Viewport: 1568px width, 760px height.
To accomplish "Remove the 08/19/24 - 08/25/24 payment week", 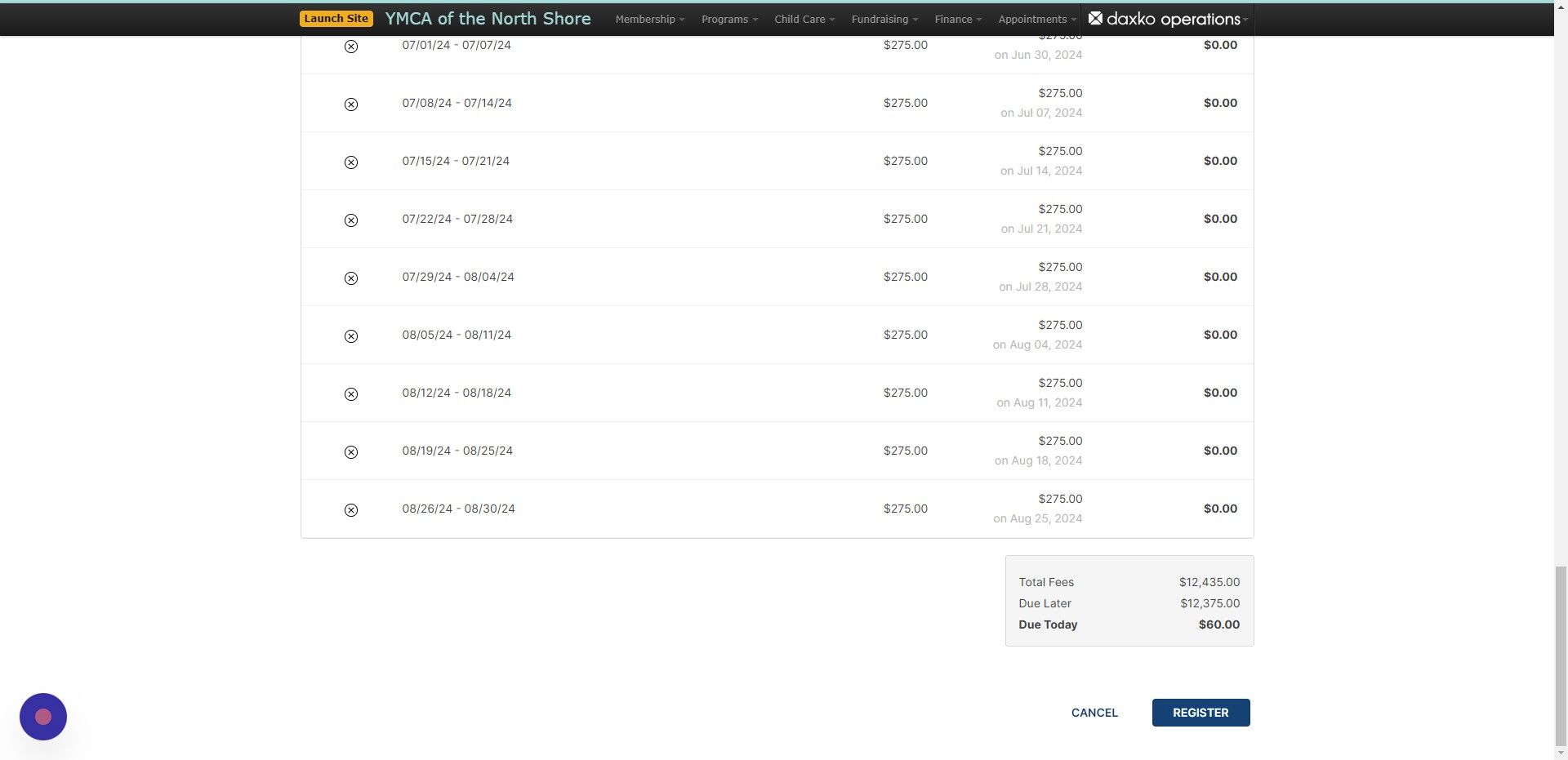I will pos(351,452).
